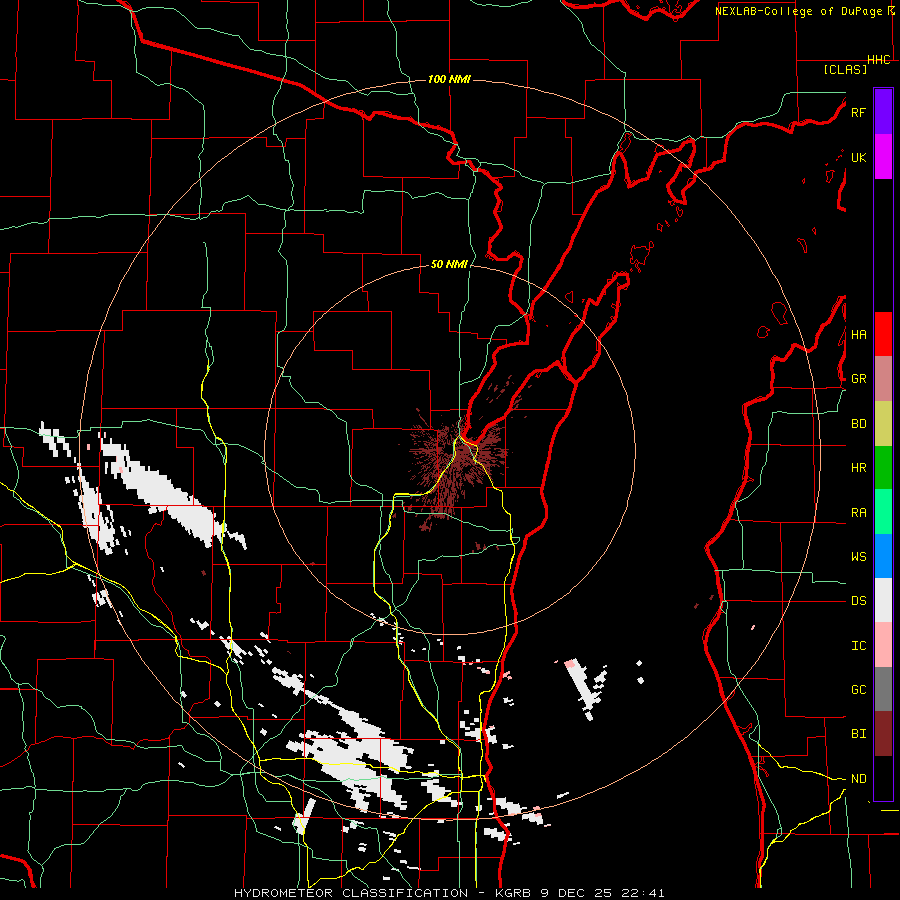Click the NEXLAB-College of DuPage credit text

(x=798, y=11)
